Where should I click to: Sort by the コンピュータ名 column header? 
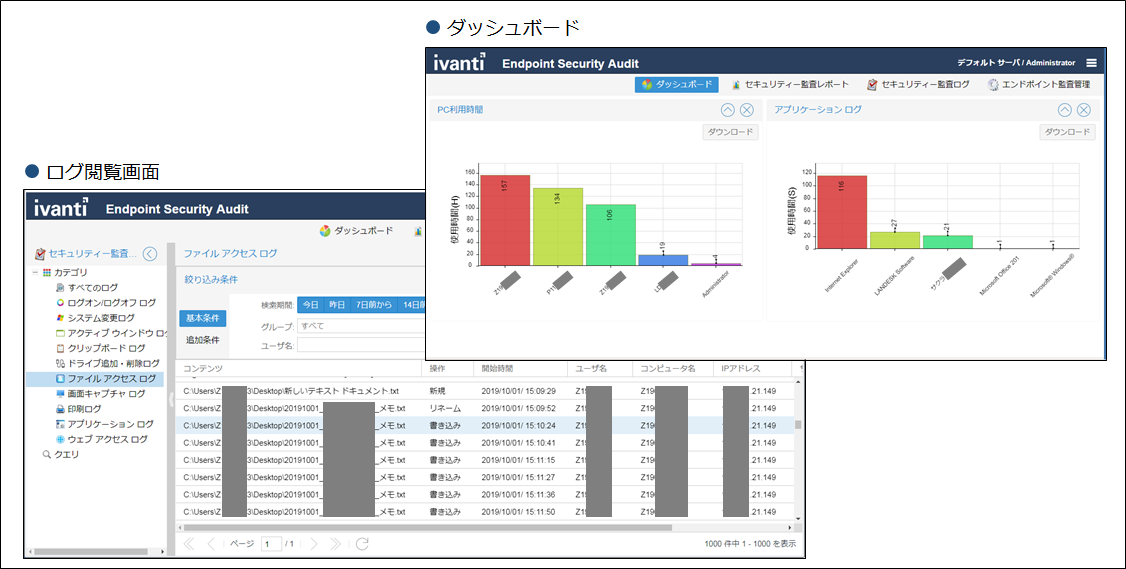coord(674,369)
